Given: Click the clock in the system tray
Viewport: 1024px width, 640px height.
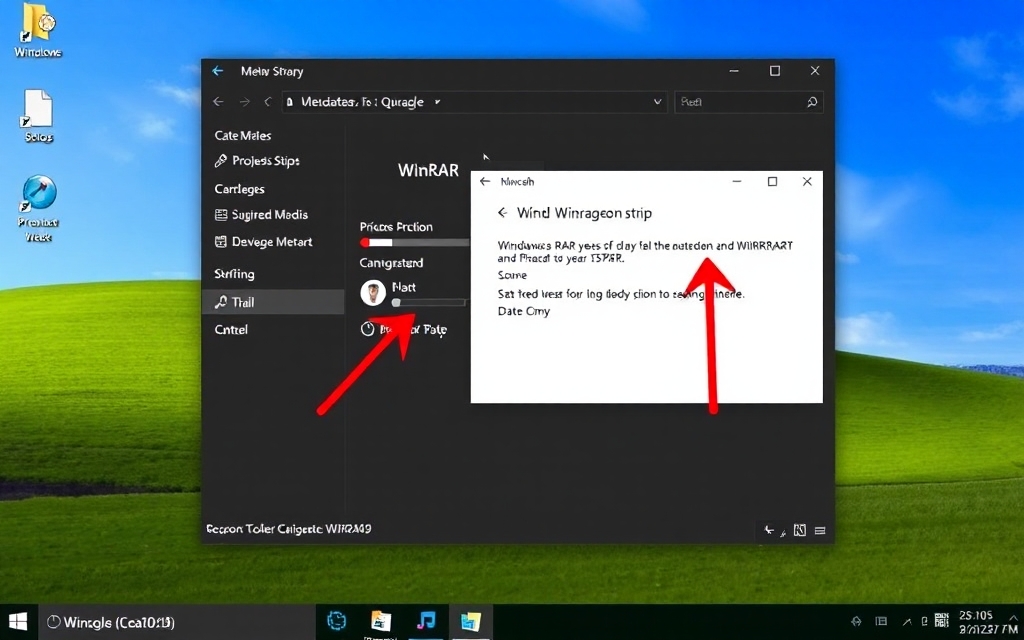Looking at the screenshot, I should coord(987,622).
